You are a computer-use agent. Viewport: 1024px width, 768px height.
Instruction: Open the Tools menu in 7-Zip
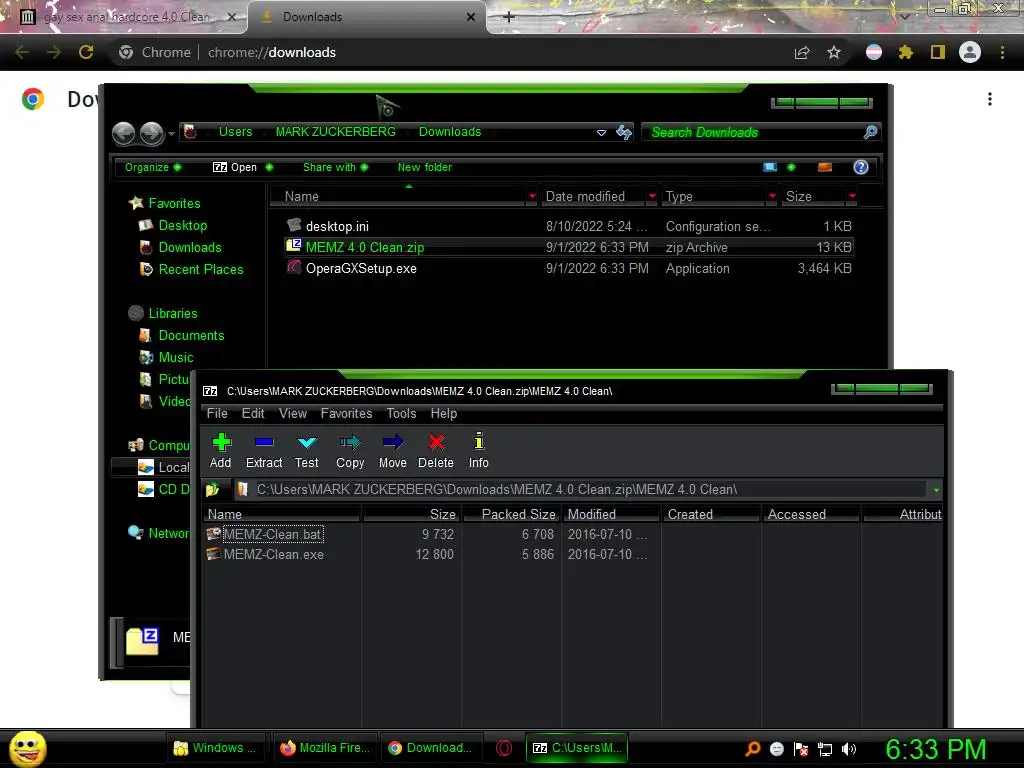click(x=401, y=413)
